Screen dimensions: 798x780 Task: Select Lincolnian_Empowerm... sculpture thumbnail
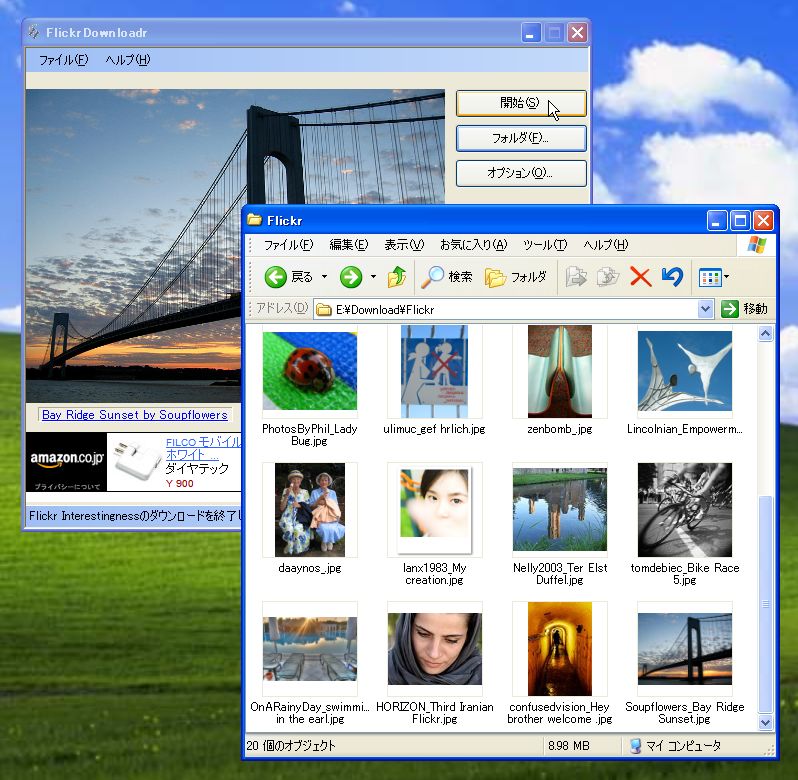685,371
